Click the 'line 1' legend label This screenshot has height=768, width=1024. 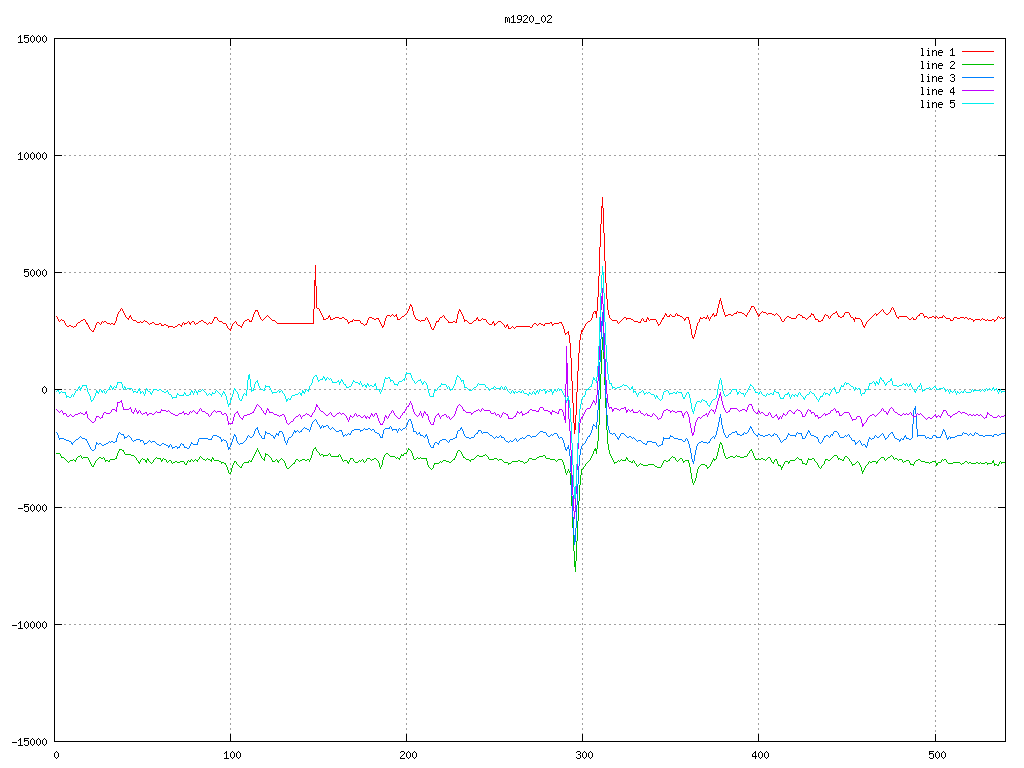pyautogui.click(x=937, y=52)
